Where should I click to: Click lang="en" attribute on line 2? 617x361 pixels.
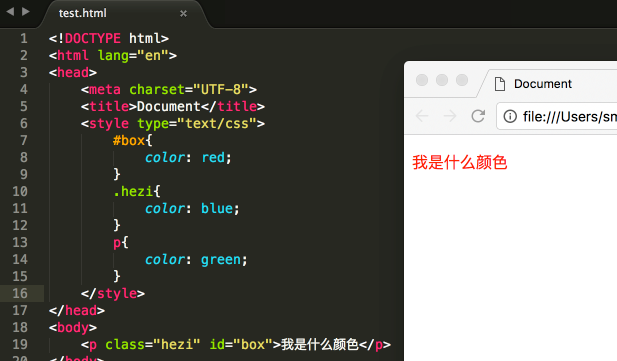(133, 56)
